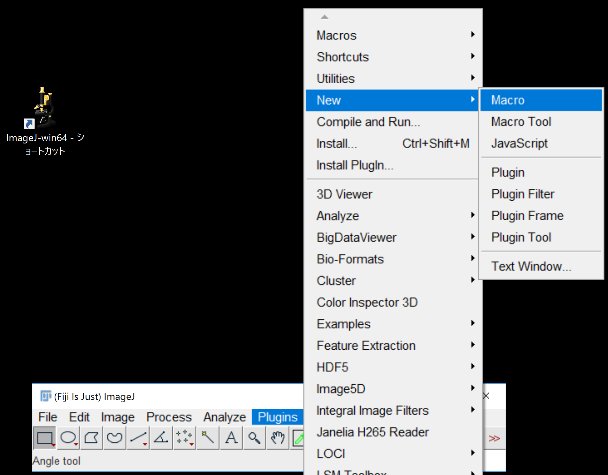This screenshot has height=475, width=608.
Task: Expand the Utilities submenu
Action: 394,79
